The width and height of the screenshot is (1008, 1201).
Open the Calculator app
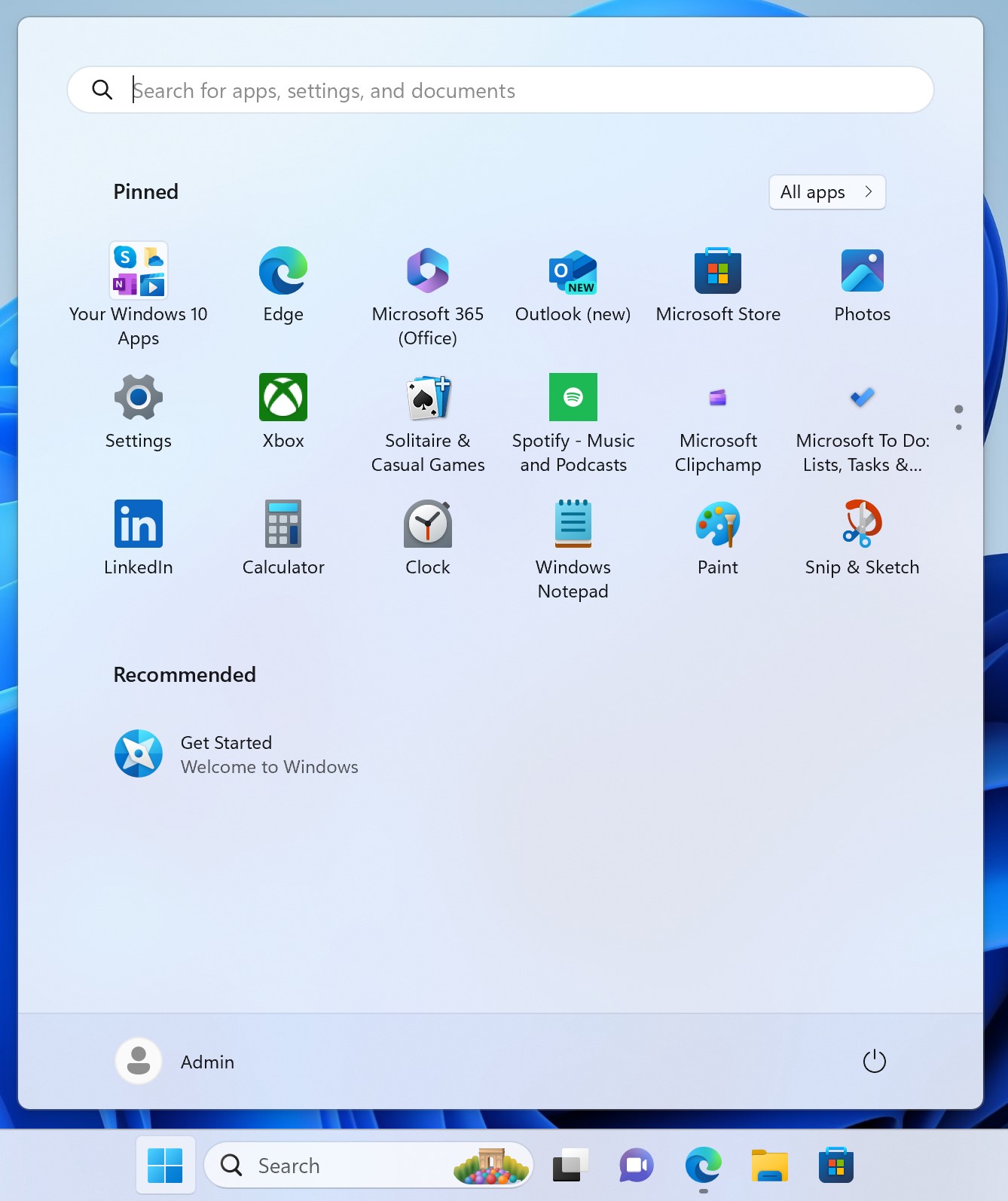pyautogui.click(x=283, y=538)
